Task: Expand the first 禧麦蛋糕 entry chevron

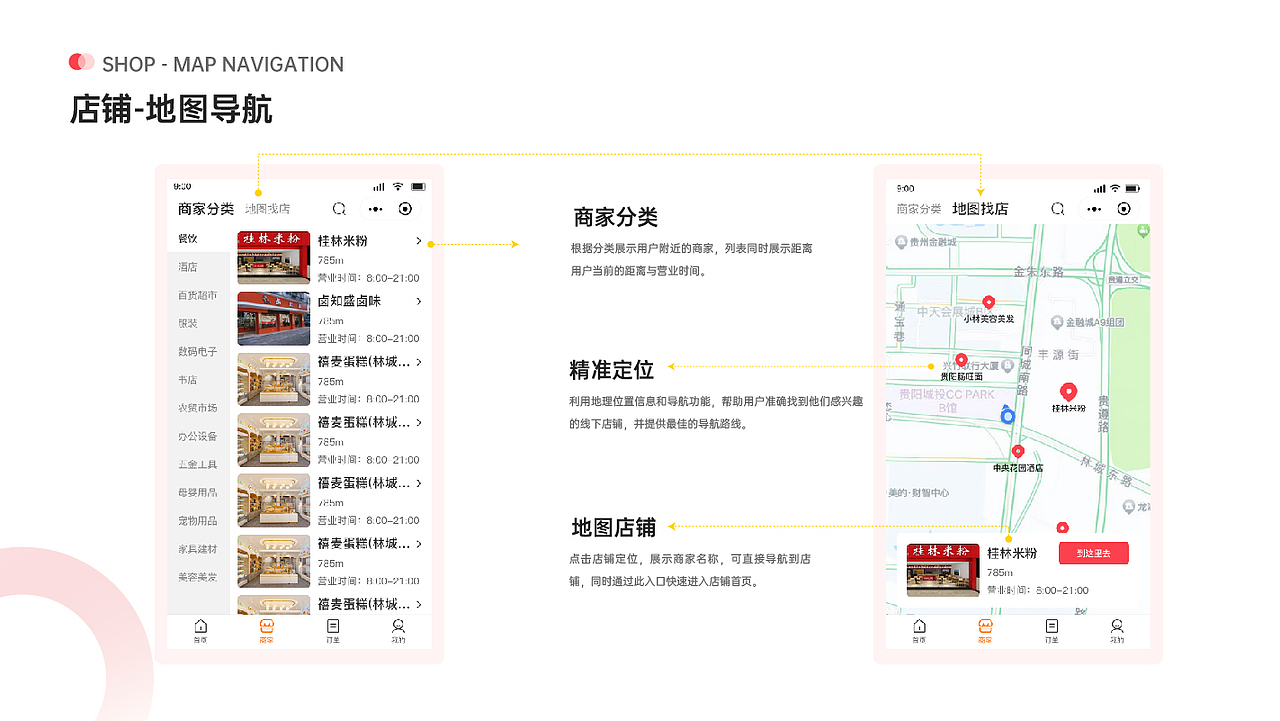Action: 420,363
